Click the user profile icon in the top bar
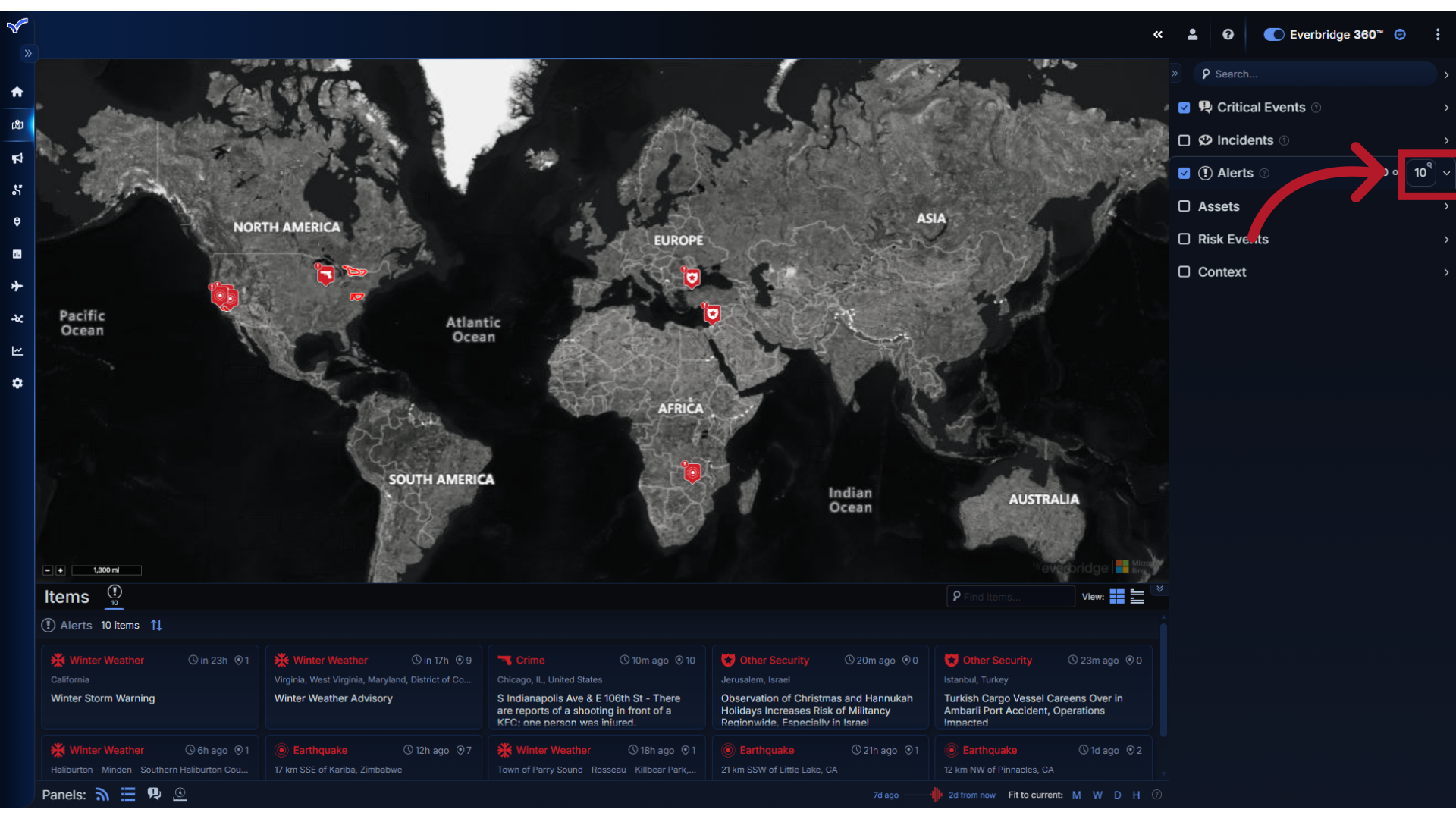This screenshot has height=819, width=1456. click(1192, 34)
